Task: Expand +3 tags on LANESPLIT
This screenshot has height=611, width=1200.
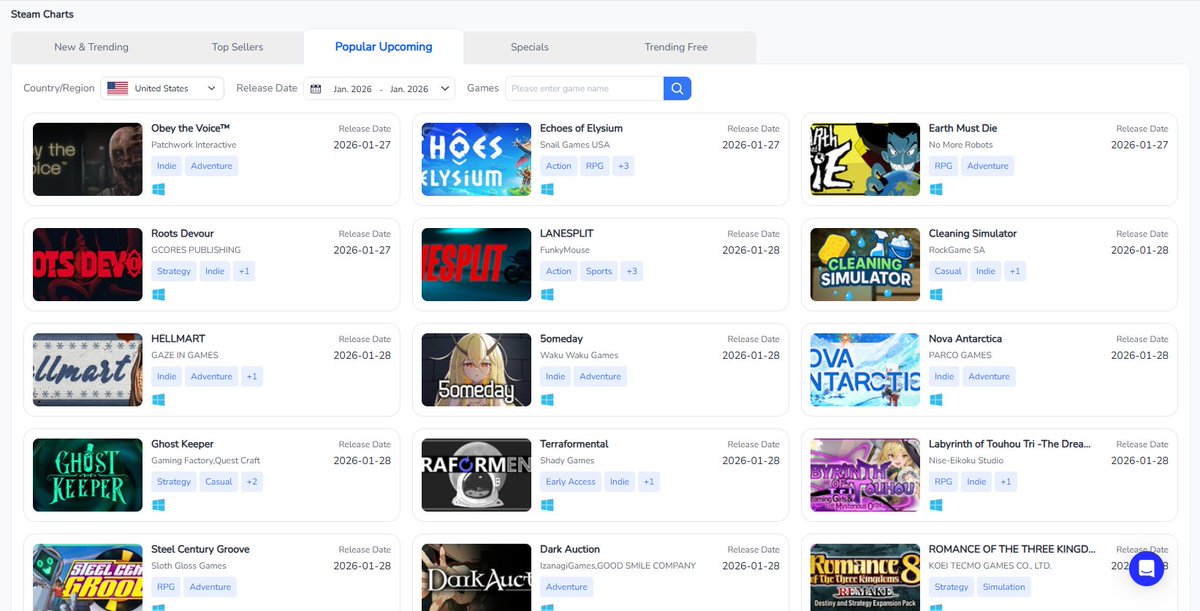Action: pos(631,271)
